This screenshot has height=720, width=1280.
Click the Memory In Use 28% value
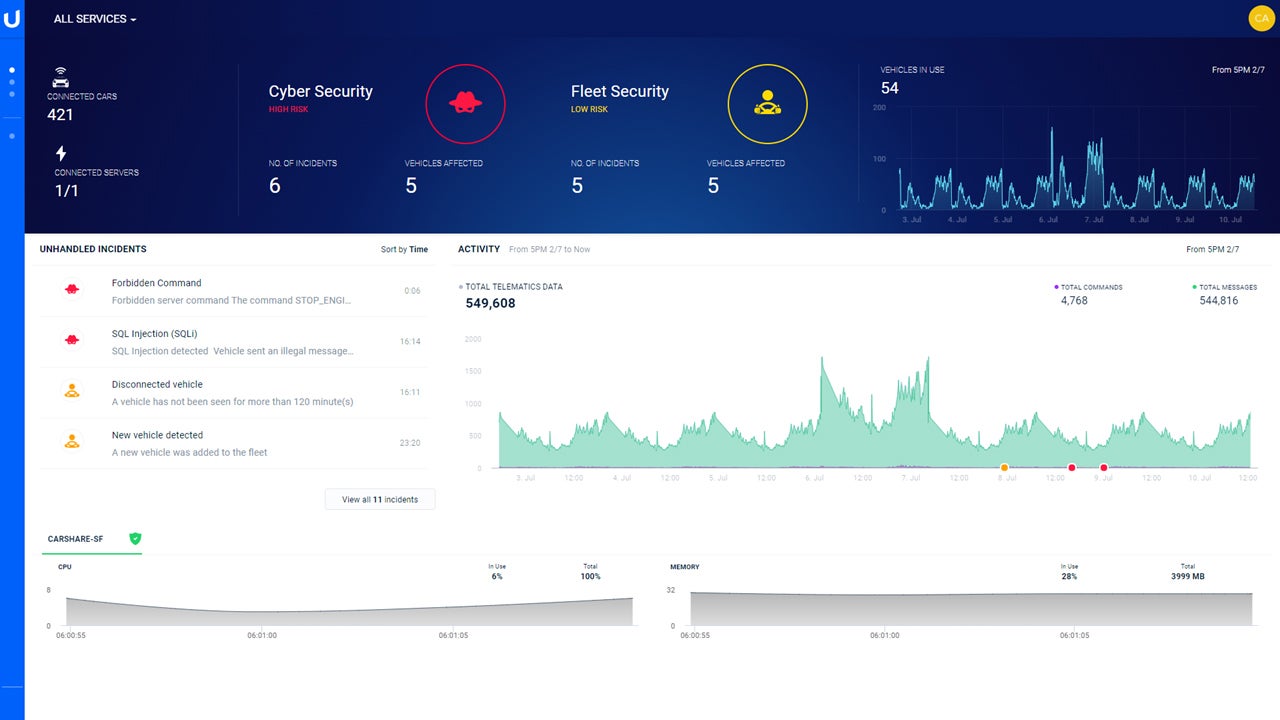(1069, 576)
